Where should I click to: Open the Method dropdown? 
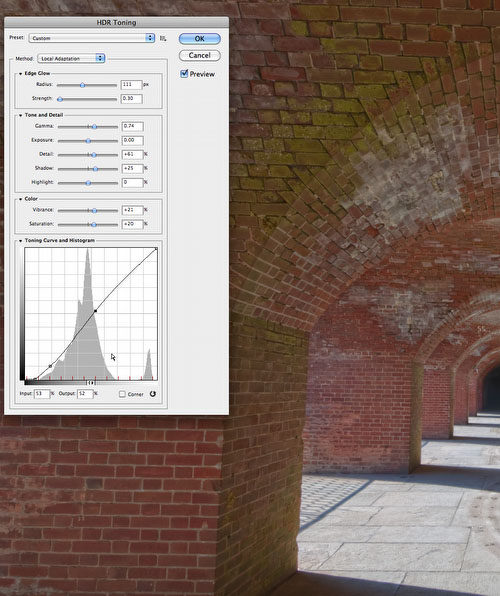71,59
